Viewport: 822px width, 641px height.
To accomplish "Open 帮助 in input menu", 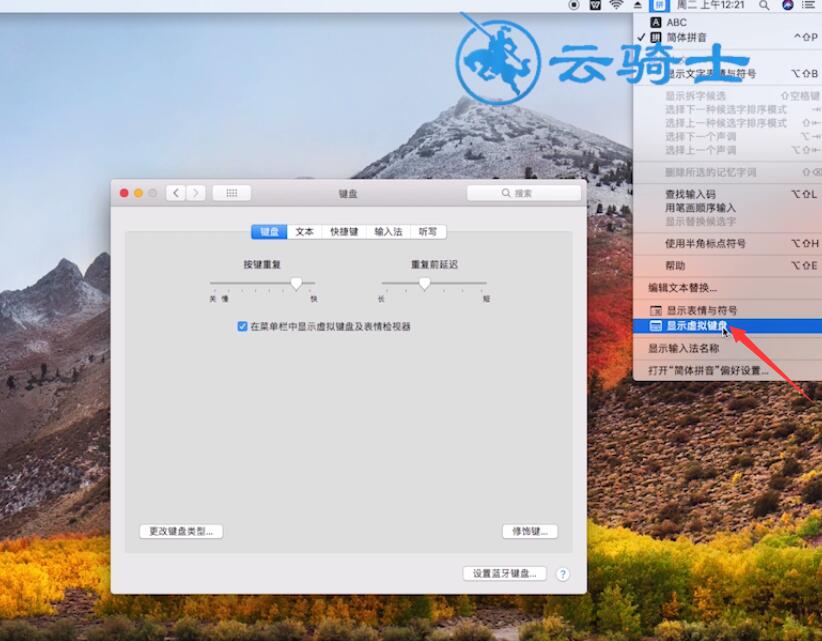I will (728, 266).
